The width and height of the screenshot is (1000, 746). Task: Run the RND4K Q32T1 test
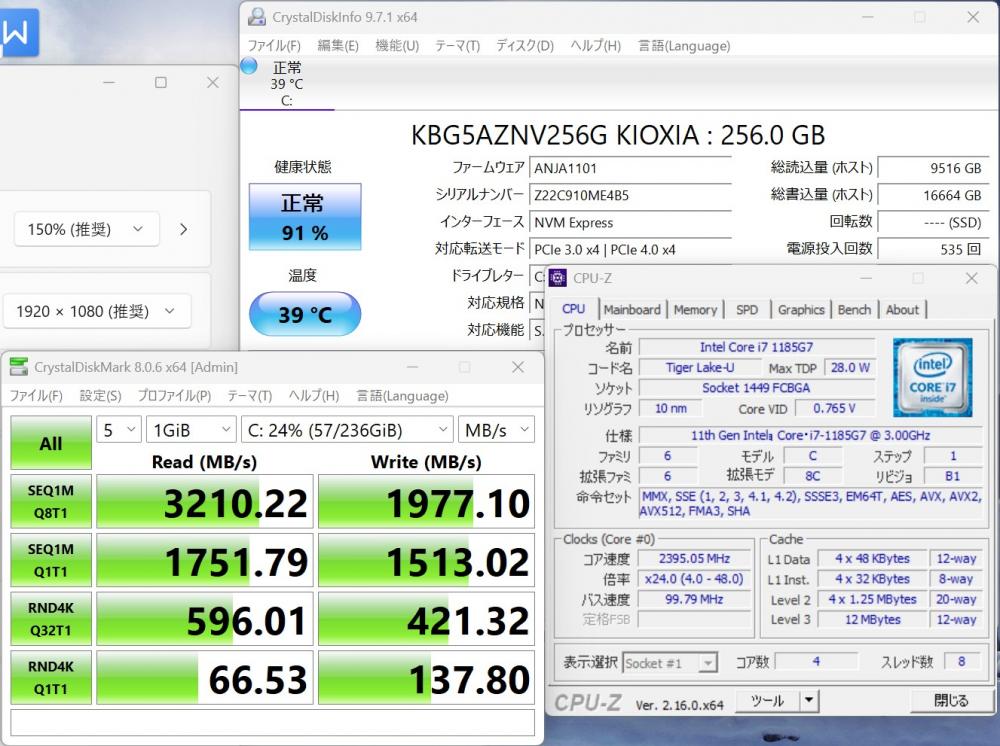(x=51, y=619)
